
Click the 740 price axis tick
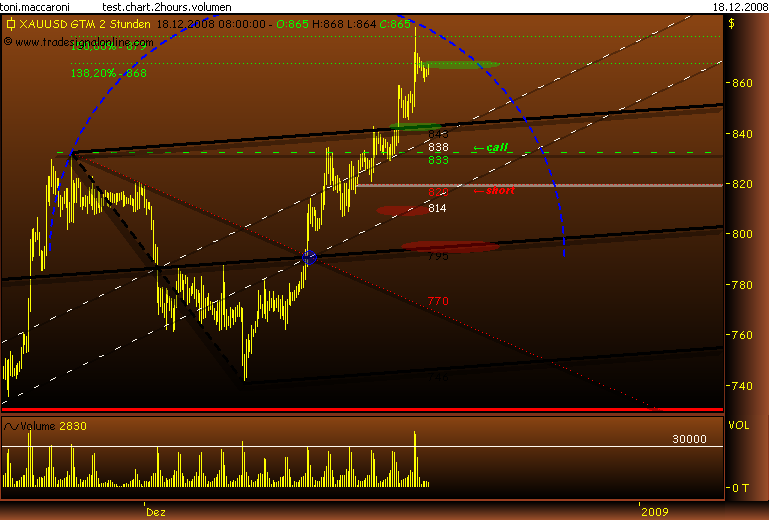pyautogui.click(x=743, y=386)
